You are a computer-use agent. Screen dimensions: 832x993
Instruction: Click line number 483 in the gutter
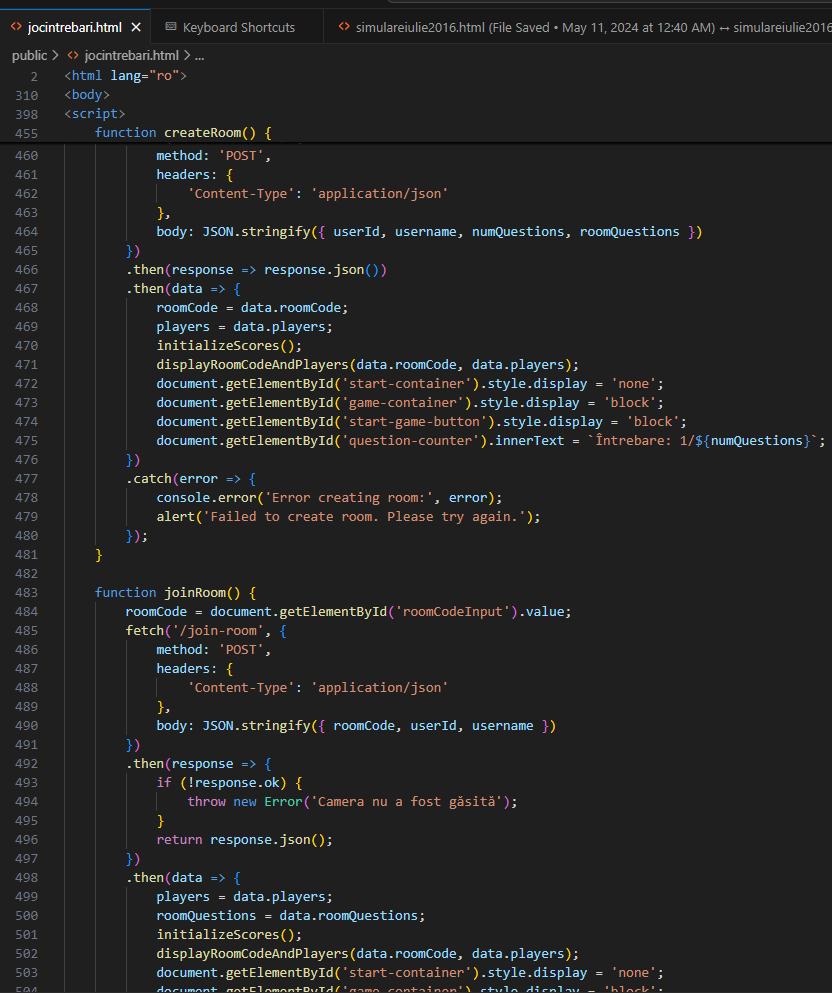point(27,592)
